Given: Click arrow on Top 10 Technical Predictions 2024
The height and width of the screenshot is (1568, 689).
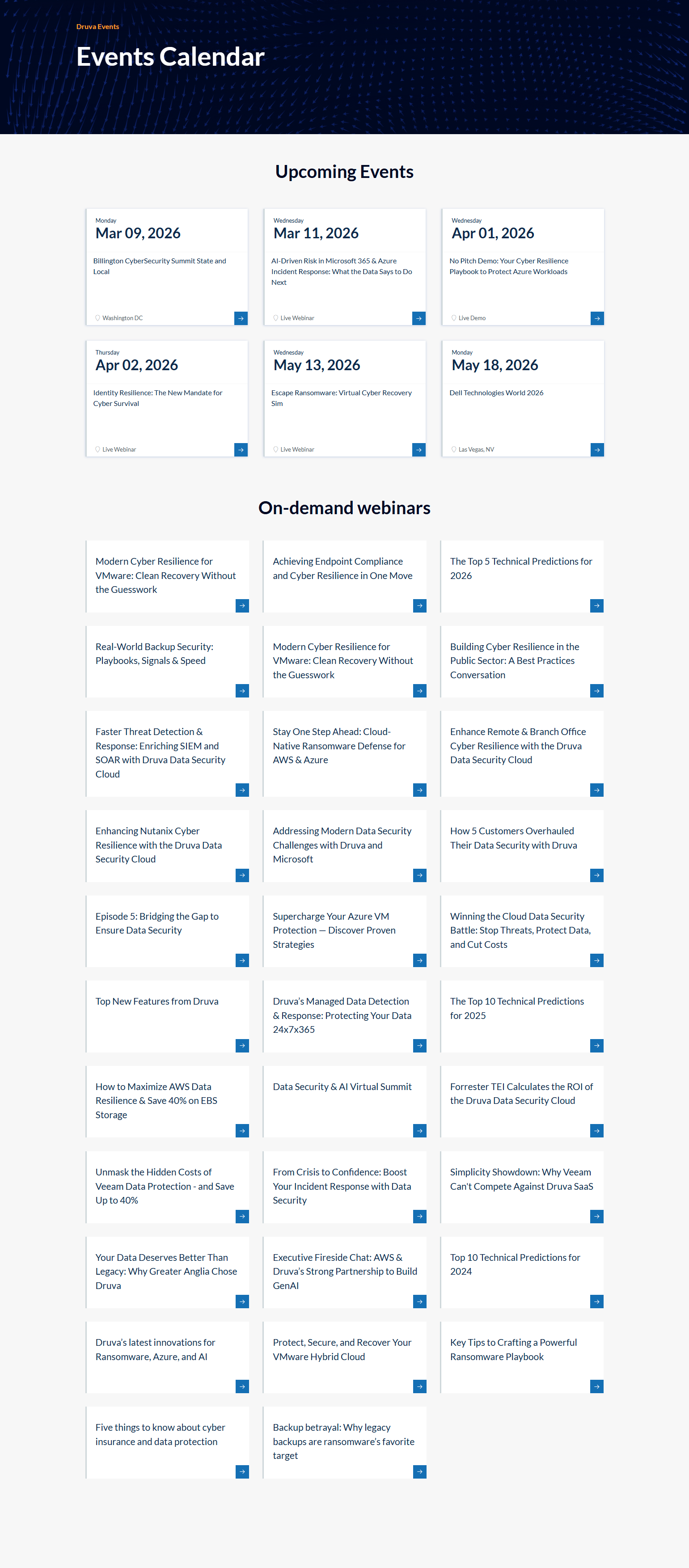Looking at the screenshot, I should [597, 1302].
